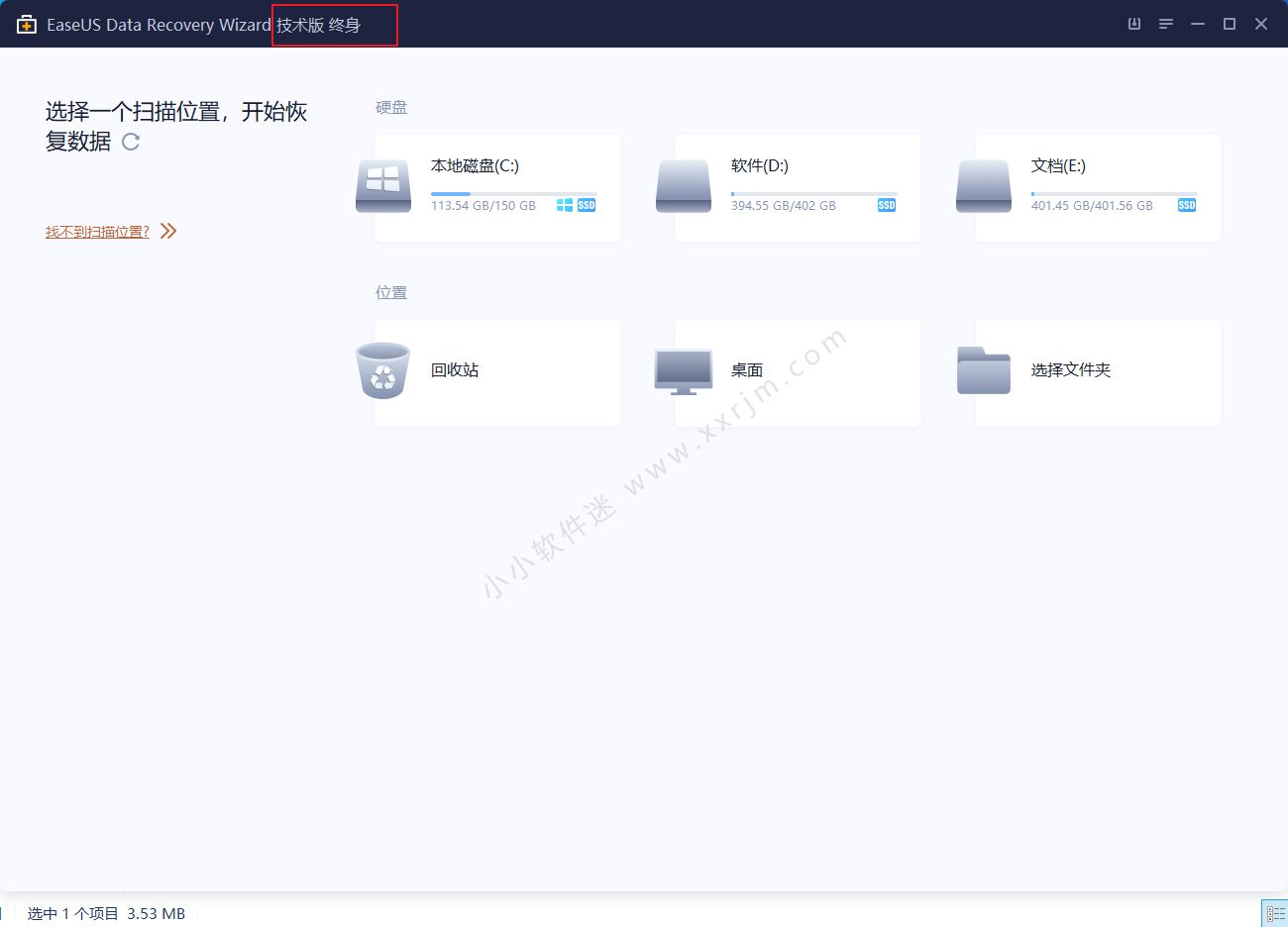
Task: Click the SSD badge on 软件(D:)
Action: [x=887, y=205]
